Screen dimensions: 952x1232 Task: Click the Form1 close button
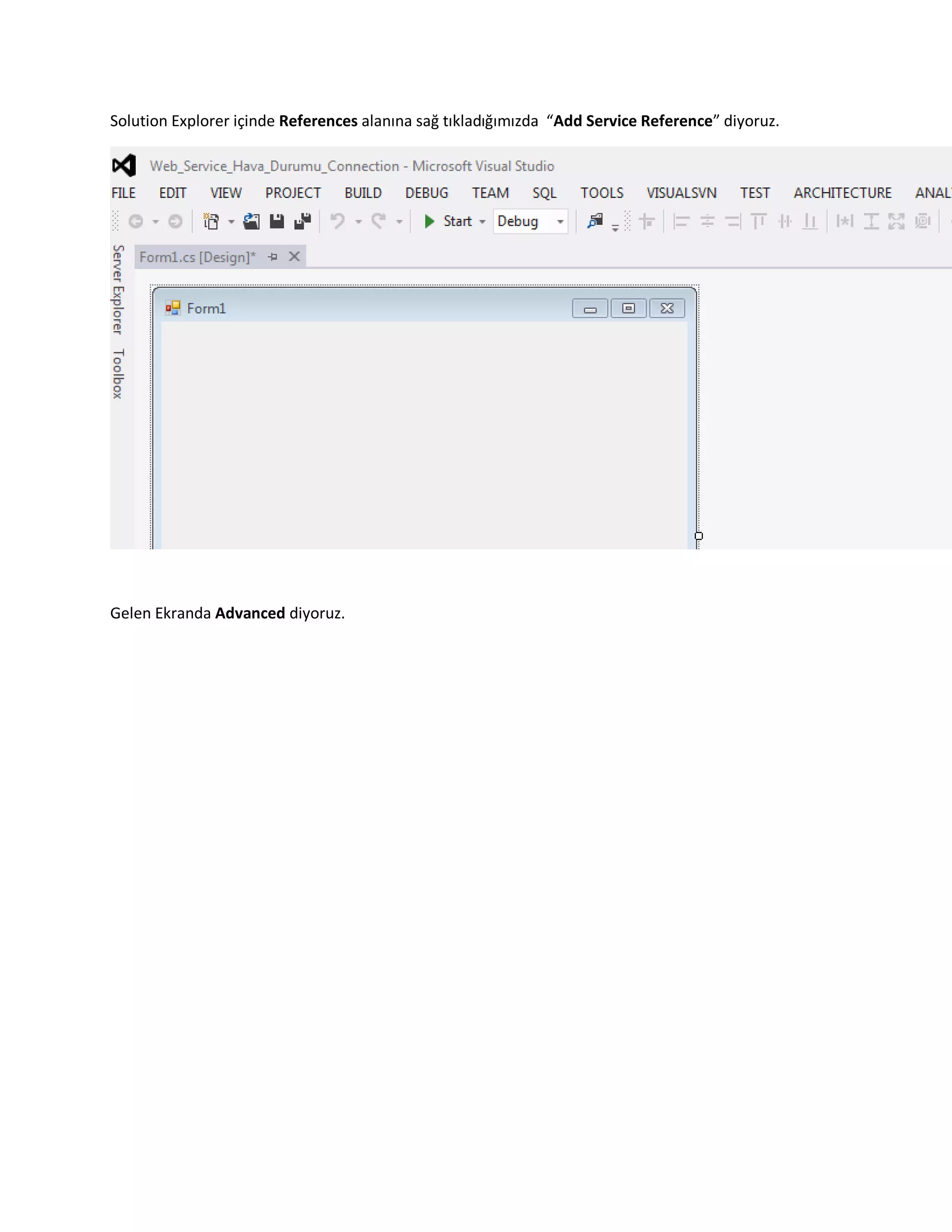pyautogui.click(x=667, y=309)
